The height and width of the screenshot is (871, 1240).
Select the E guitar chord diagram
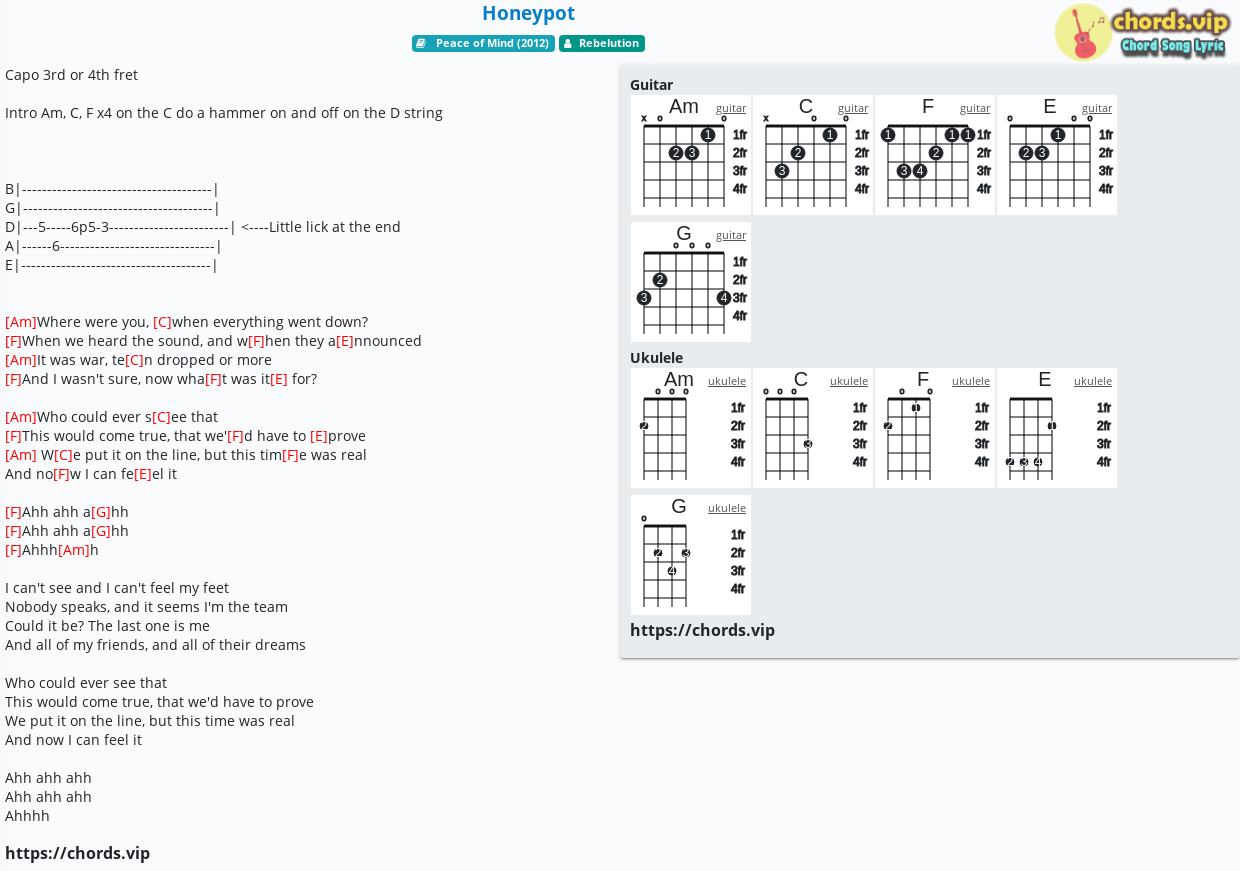click(1057, 155)
